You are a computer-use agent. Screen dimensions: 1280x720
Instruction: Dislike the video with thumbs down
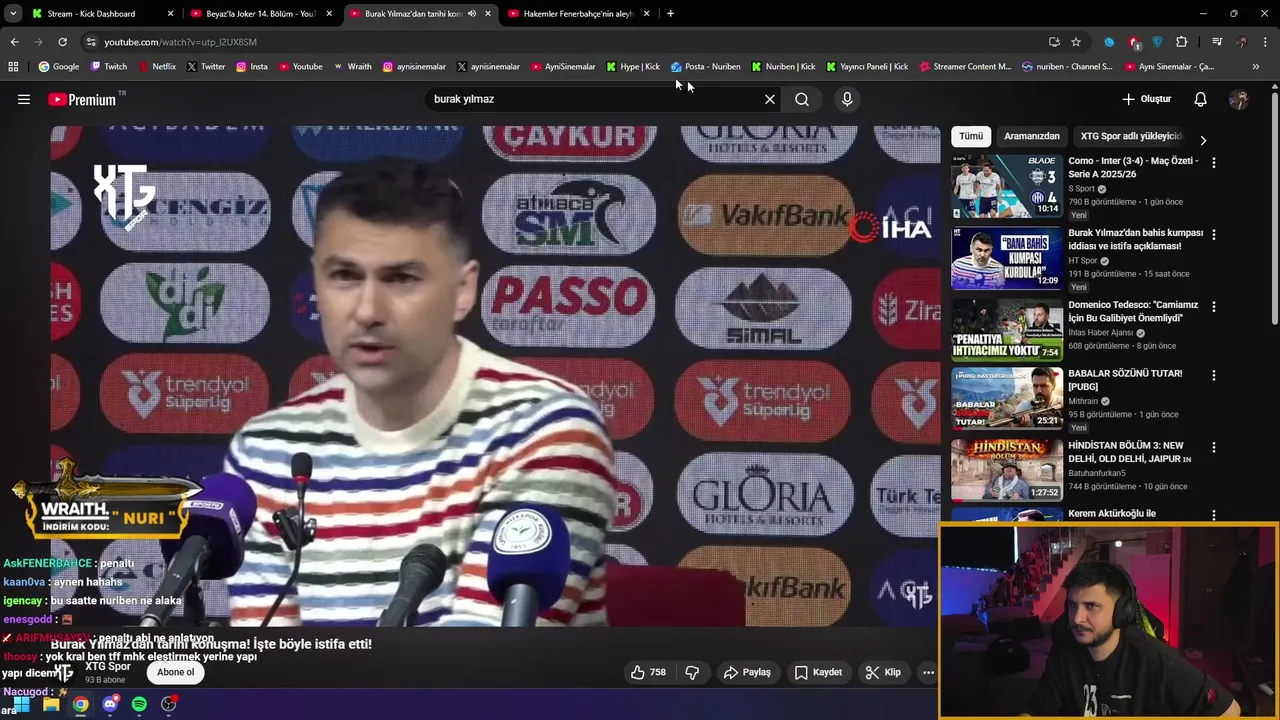pos(692,672)
